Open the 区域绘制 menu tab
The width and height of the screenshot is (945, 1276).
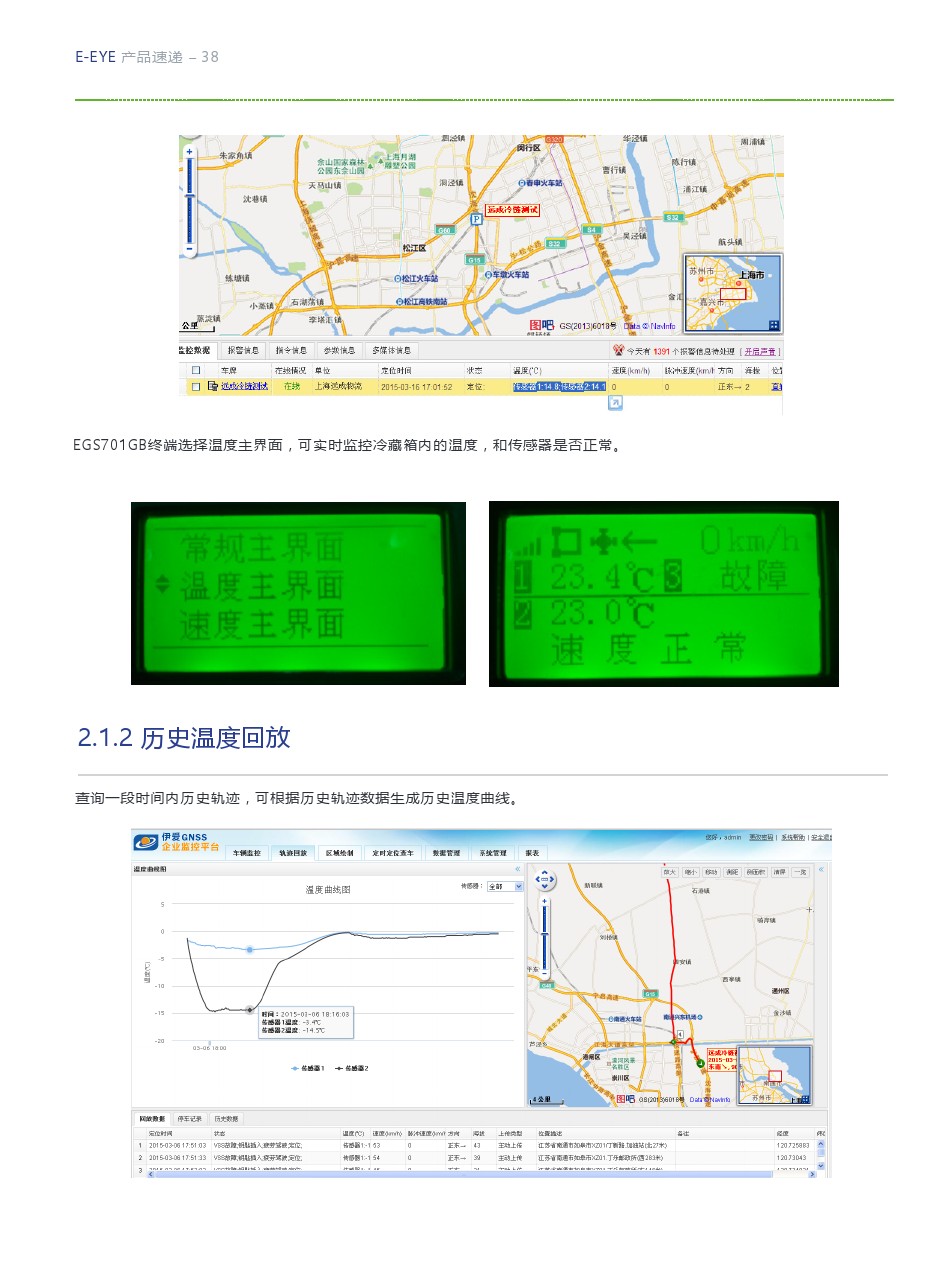click(339, 853)
